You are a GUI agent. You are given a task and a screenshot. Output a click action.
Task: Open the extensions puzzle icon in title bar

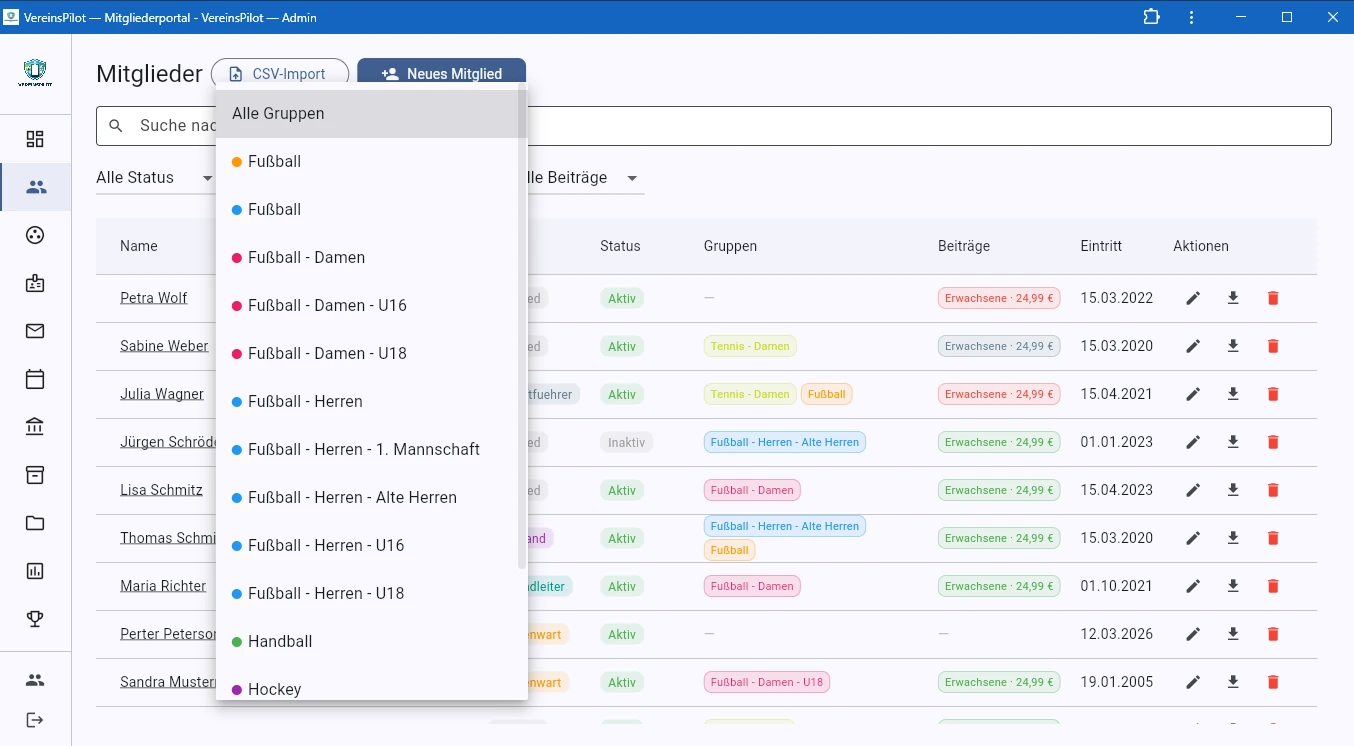click(1151, 17)
